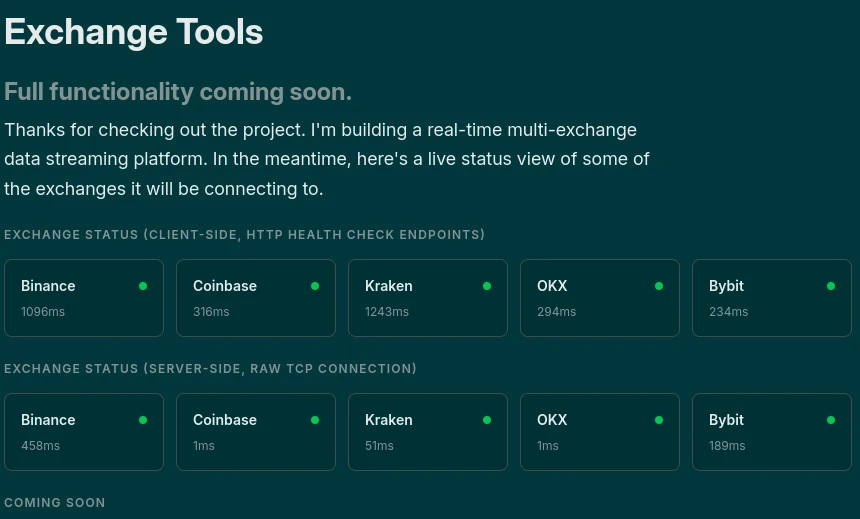Click the 458ms latency value
The height and width of the screenshot is (519, 860).
(x=41, y=445)
